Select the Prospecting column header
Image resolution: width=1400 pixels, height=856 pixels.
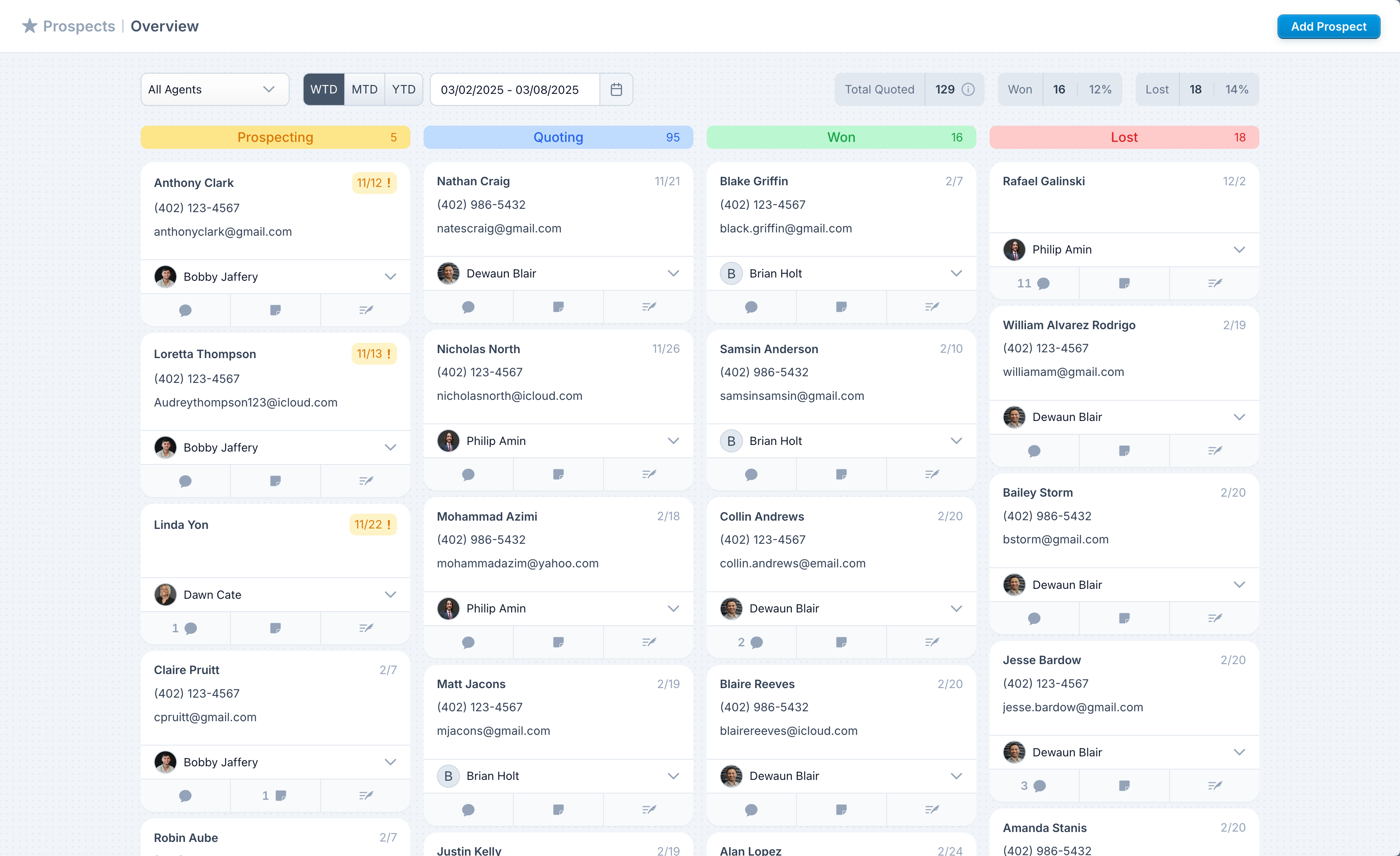275,137
